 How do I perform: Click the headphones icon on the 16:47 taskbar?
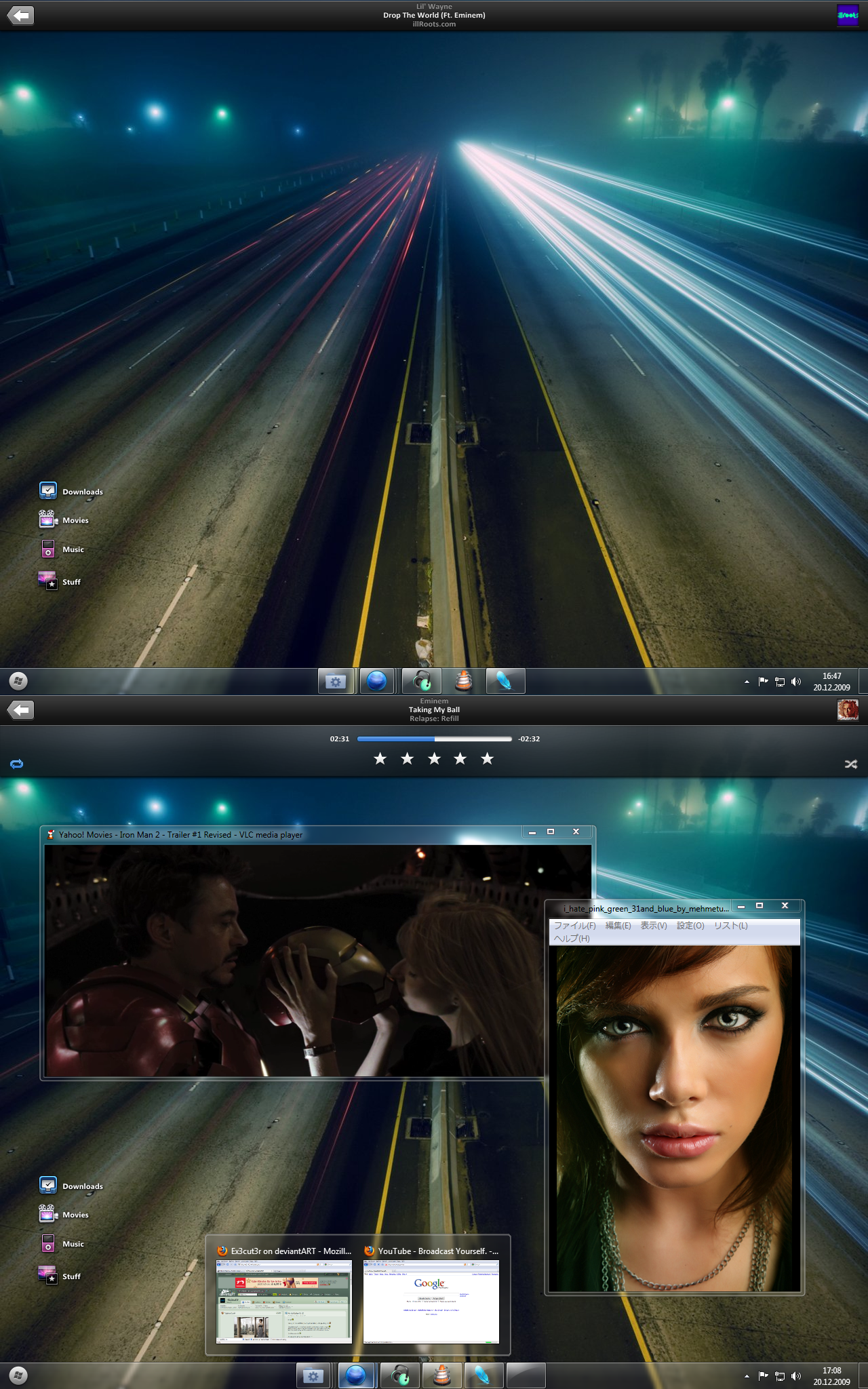tap(421, 681)
